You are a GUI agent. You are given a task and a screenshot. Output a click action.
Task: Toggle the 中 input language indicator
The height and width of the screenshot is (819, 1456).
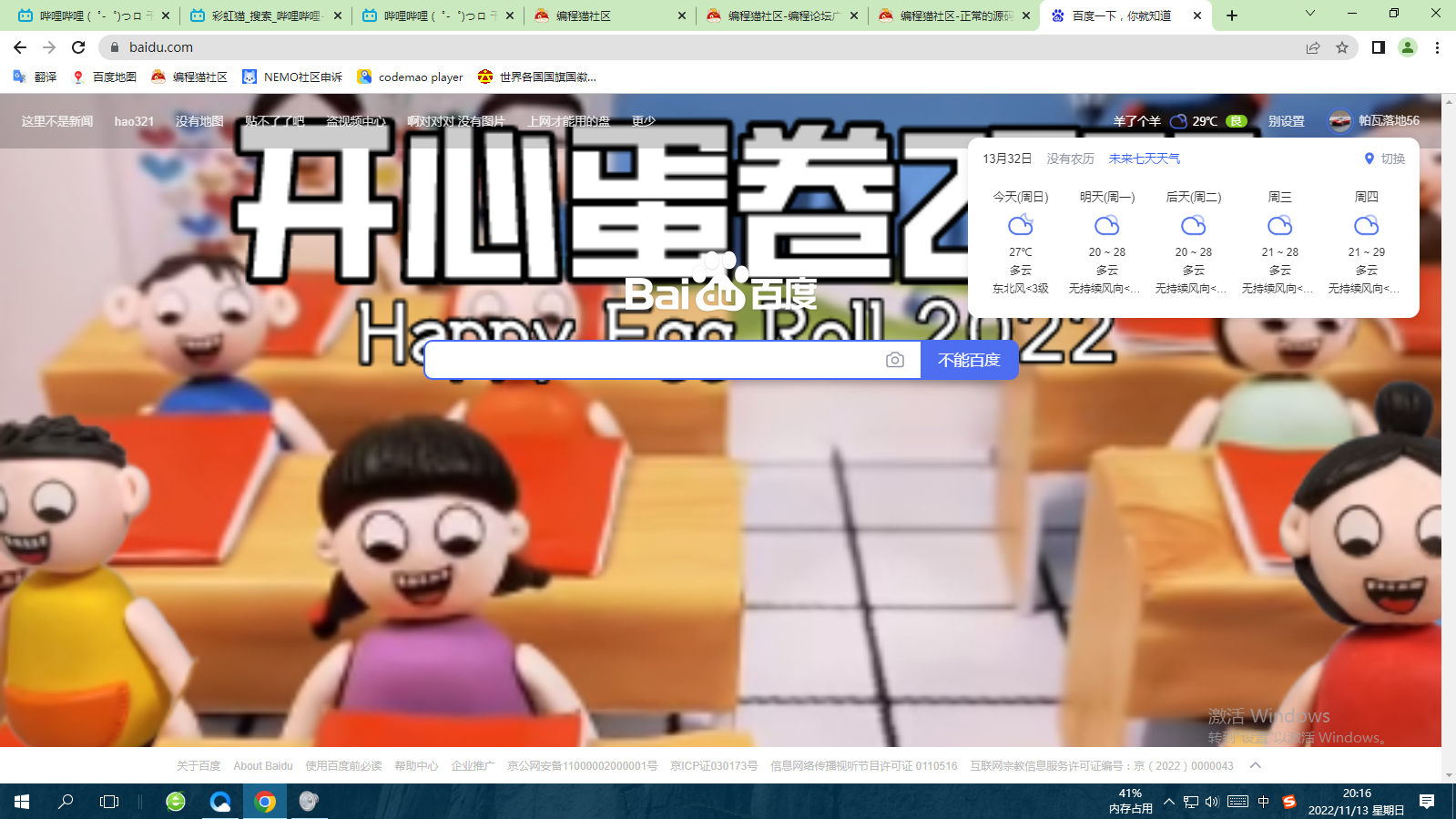[1263, 802]
